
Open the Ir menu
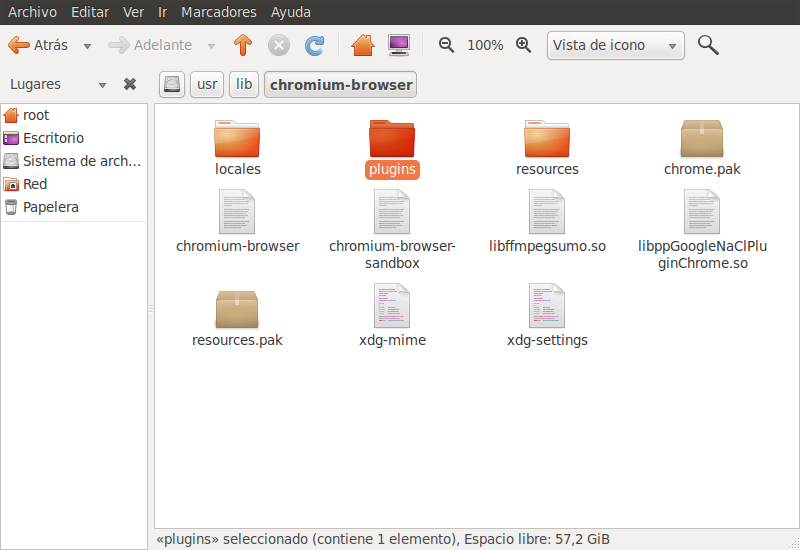(162, 12)
